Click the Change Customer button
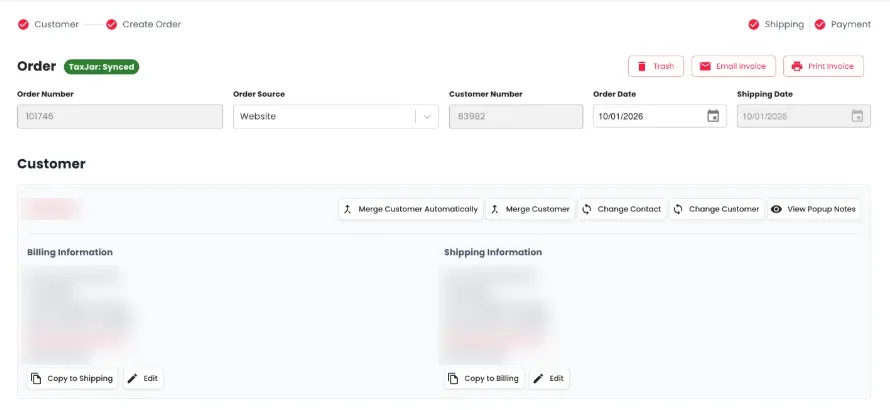The image size is (890, 410). 717,209
